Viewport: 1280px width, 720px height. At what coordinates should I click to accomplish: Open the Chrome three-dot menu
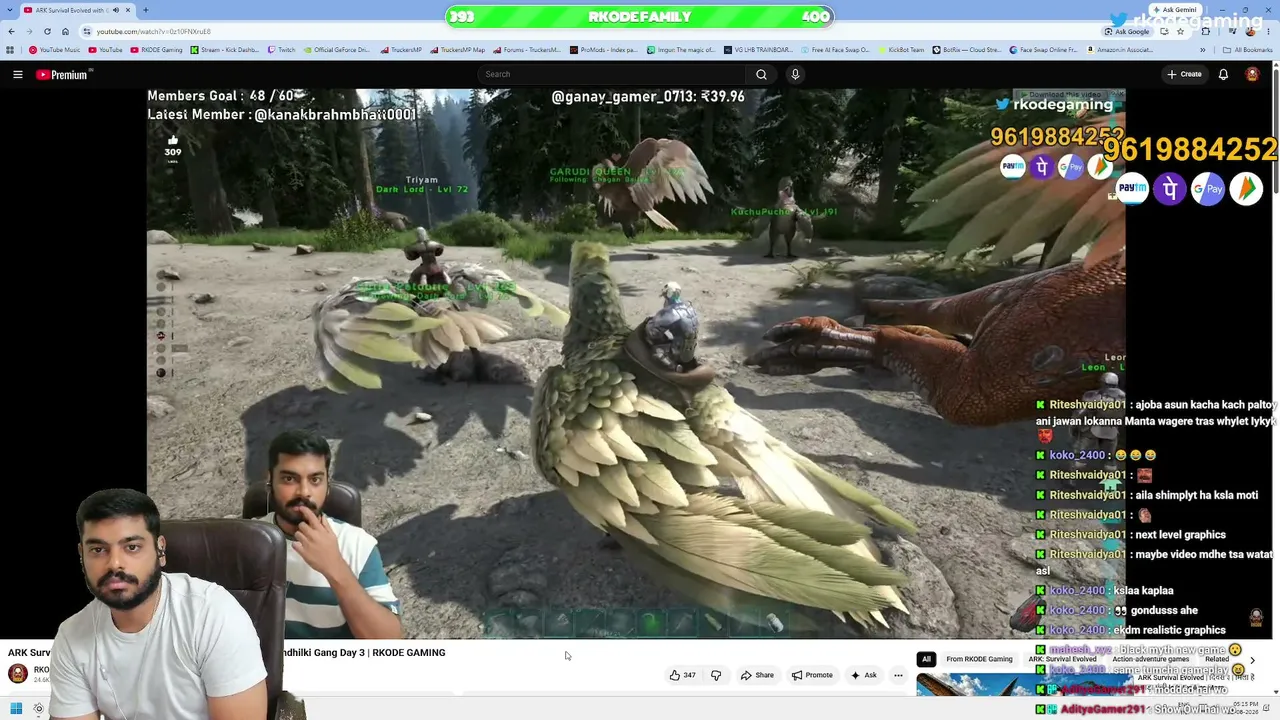[1269, 31]
